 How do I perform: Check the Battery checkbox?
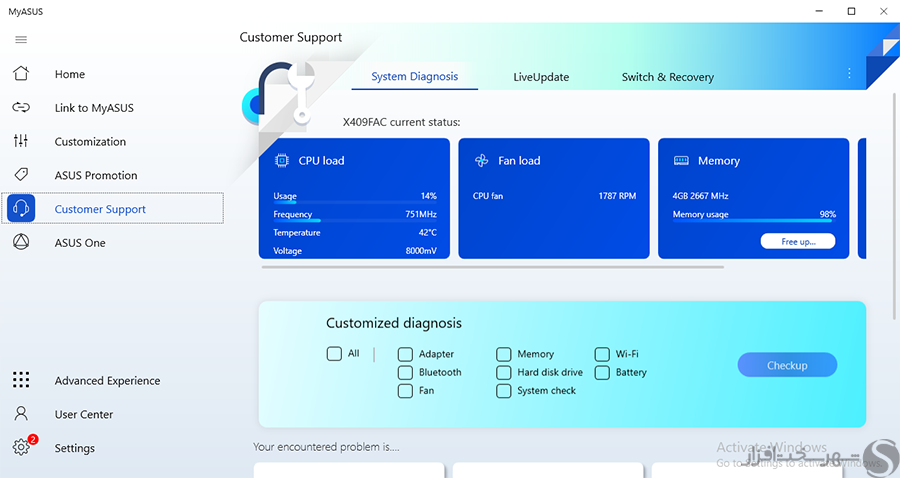click(x=602, y=372)
